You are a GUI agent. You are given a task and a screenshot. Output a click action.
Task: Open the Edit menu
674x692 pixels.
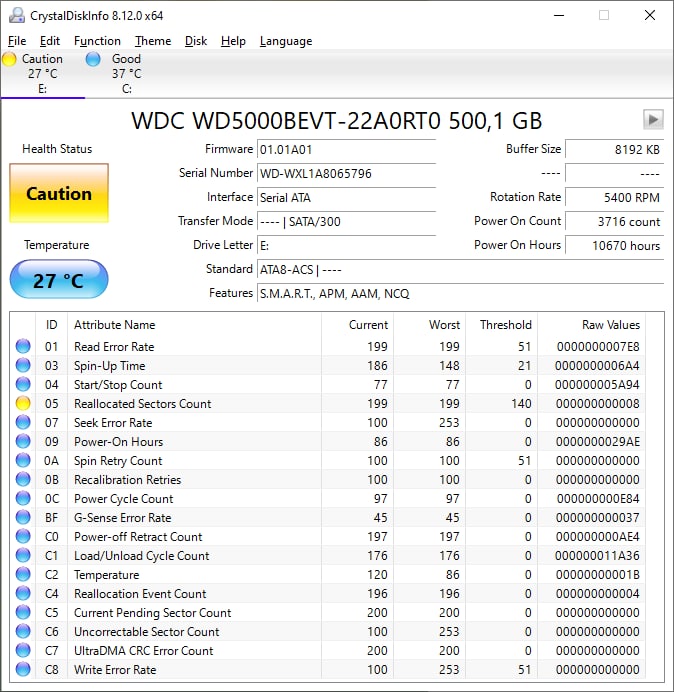tap(49, 41)
